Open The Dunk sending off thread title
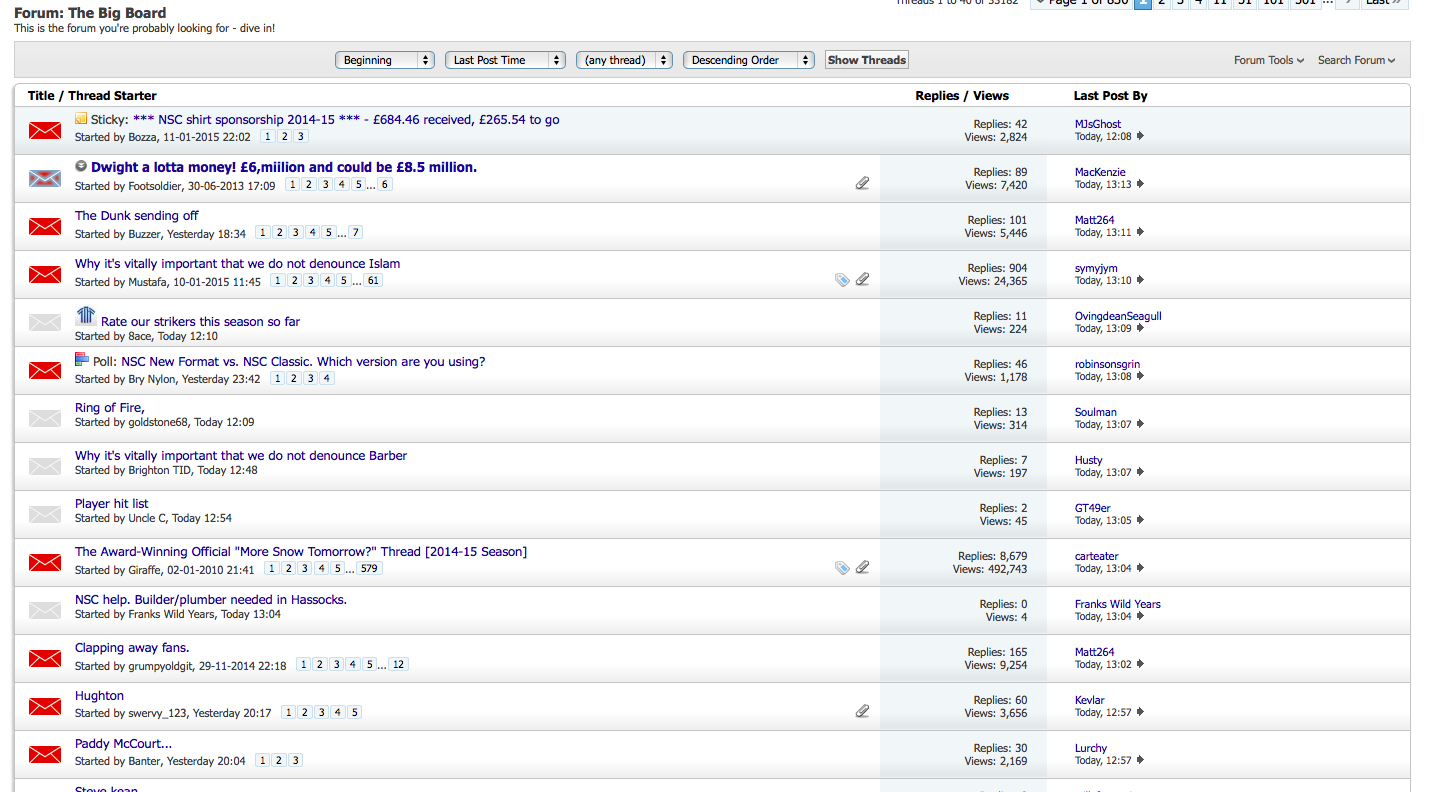The width and height of the screenshot is (1430, 792). pyautogui.click(x=137, y=216)
